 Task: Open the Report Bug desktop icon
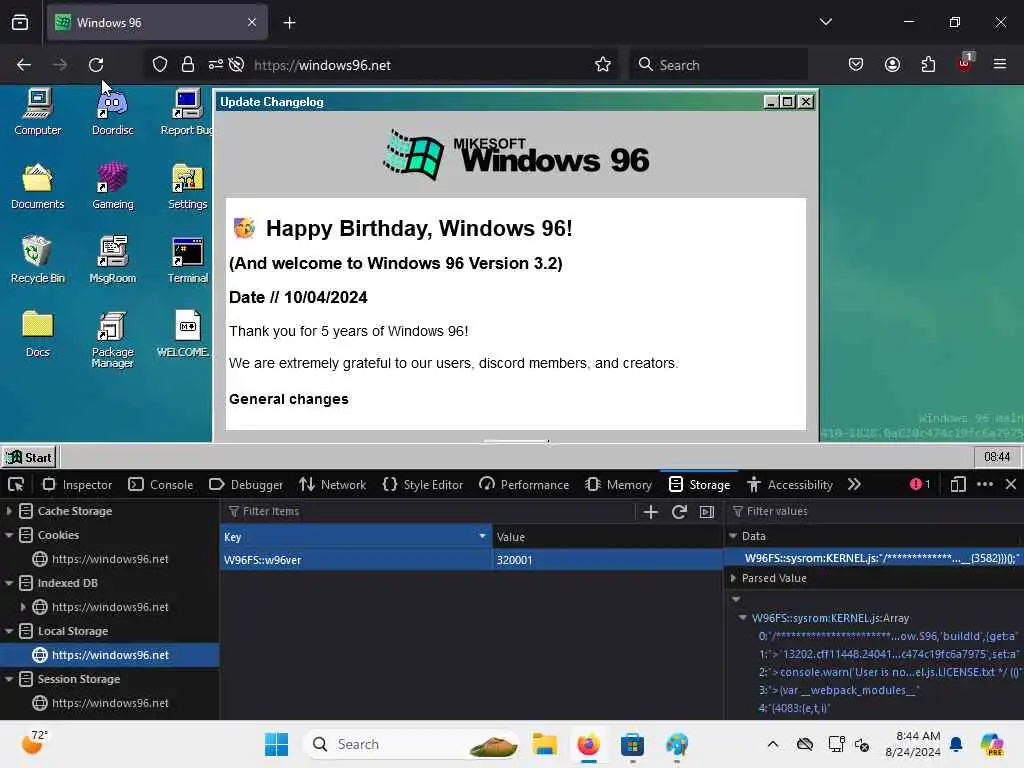187,112
